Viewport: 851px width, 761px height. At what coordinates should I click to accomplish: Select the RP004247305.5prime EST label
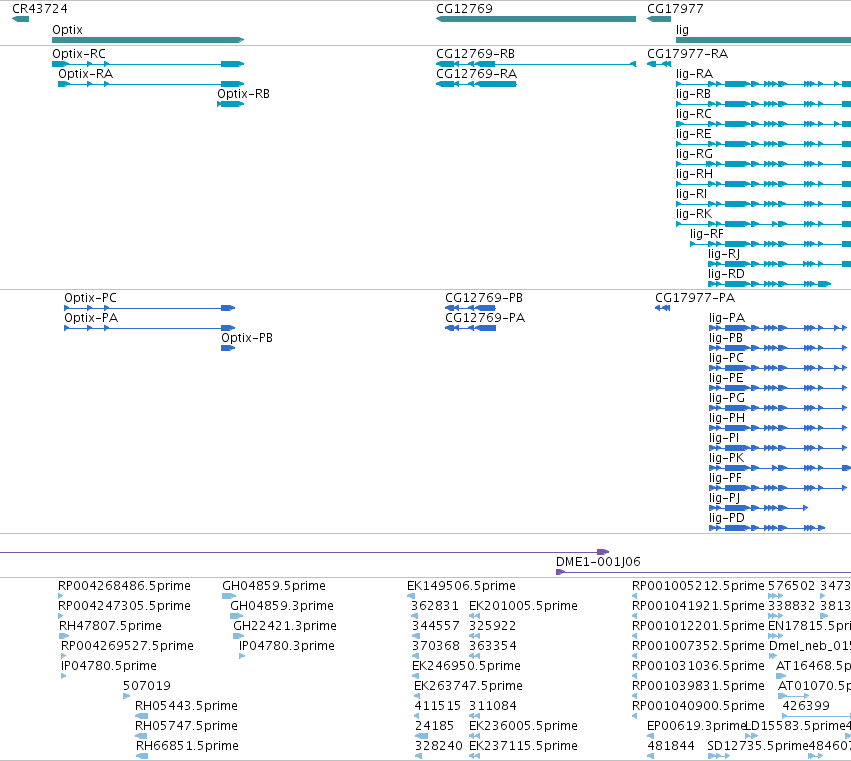pyautogui.click(x=124, y=606)
